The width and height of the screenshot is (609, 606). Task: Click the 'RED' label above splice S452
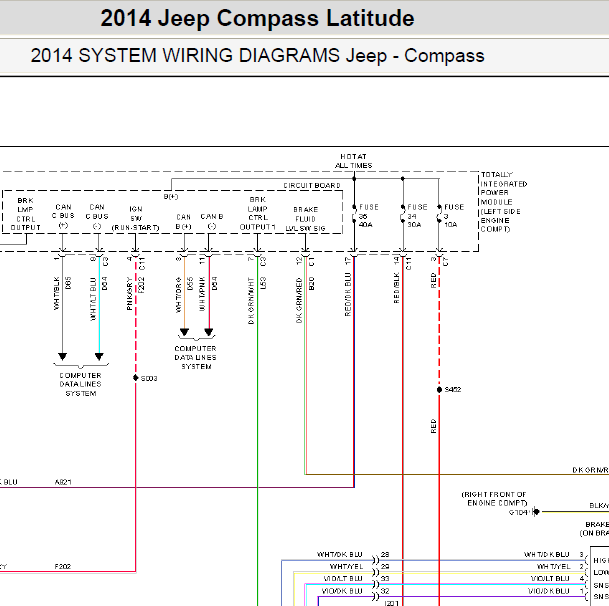tap(433, 280)
